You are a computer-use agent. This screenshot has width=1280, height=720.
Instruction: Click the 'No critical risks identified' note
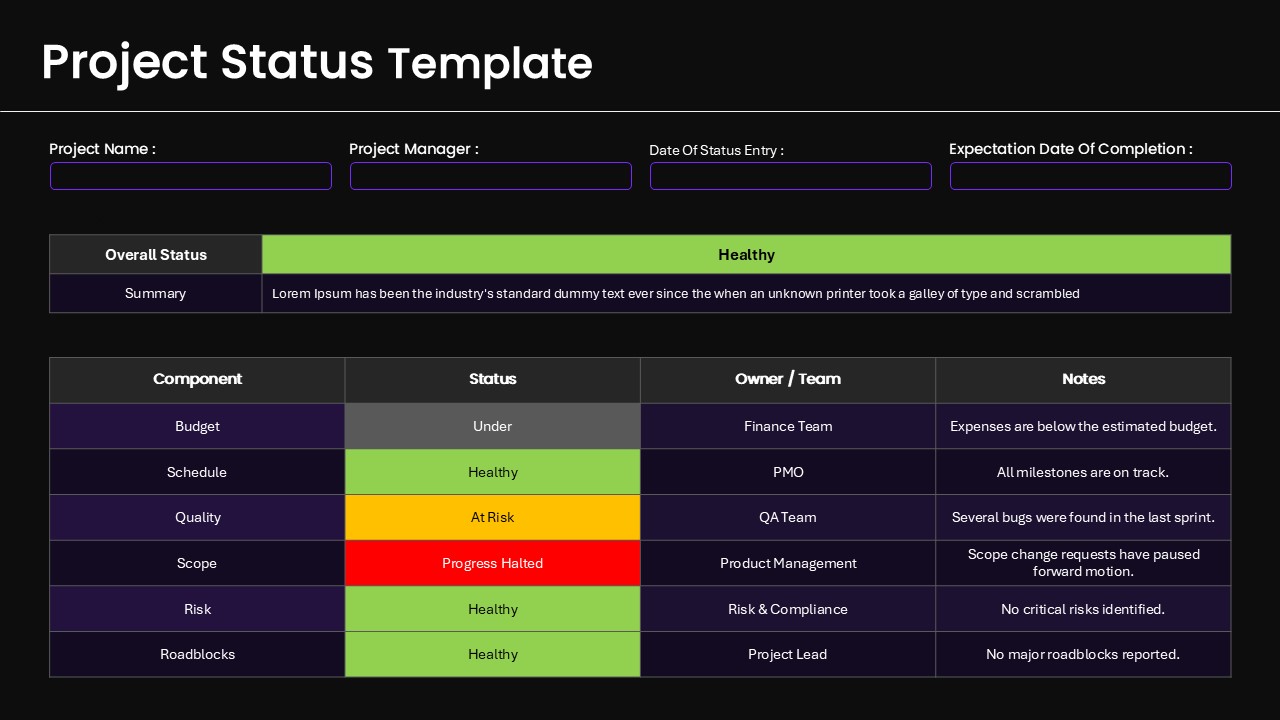(x=1083, y=609)
